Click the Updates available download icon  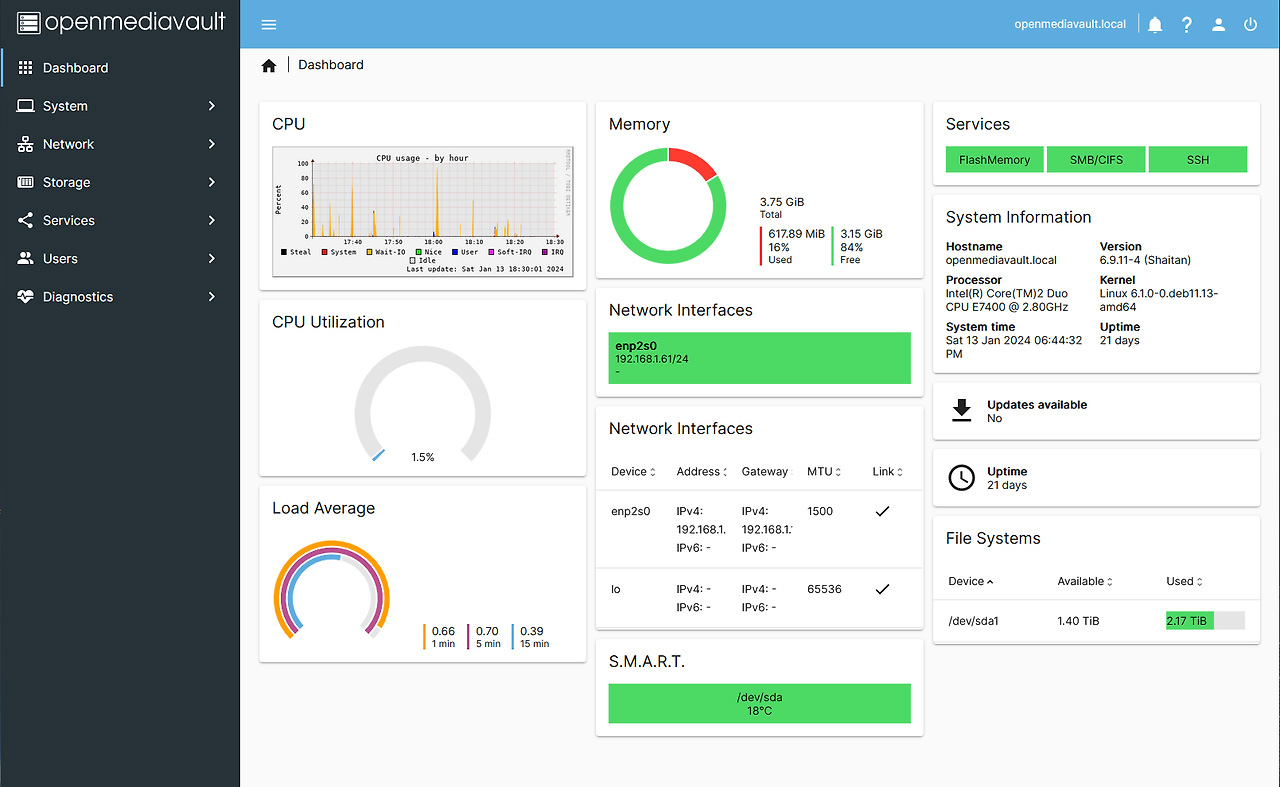click(961, 410)
